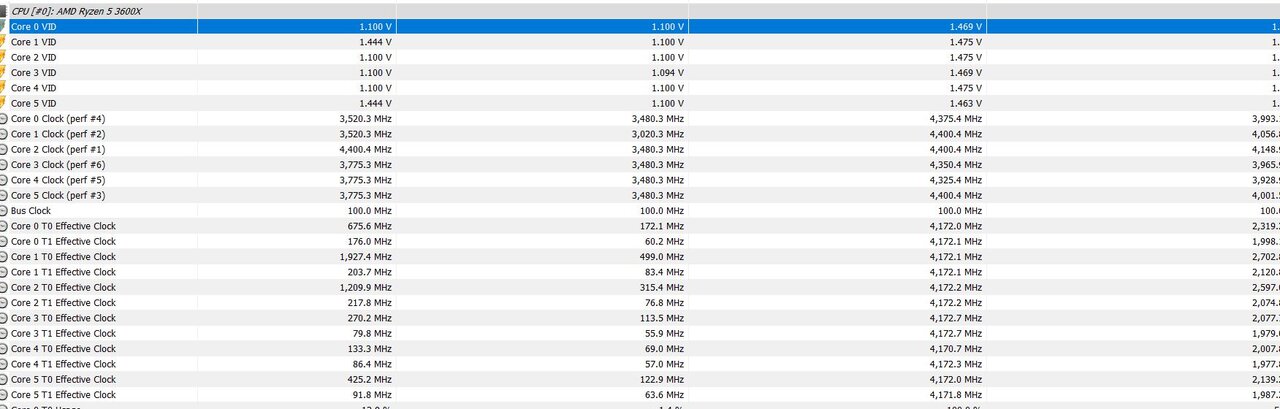
Task: Click the 1.094 V minimum value
Action: pyautogui.click(x=668, y=73)
